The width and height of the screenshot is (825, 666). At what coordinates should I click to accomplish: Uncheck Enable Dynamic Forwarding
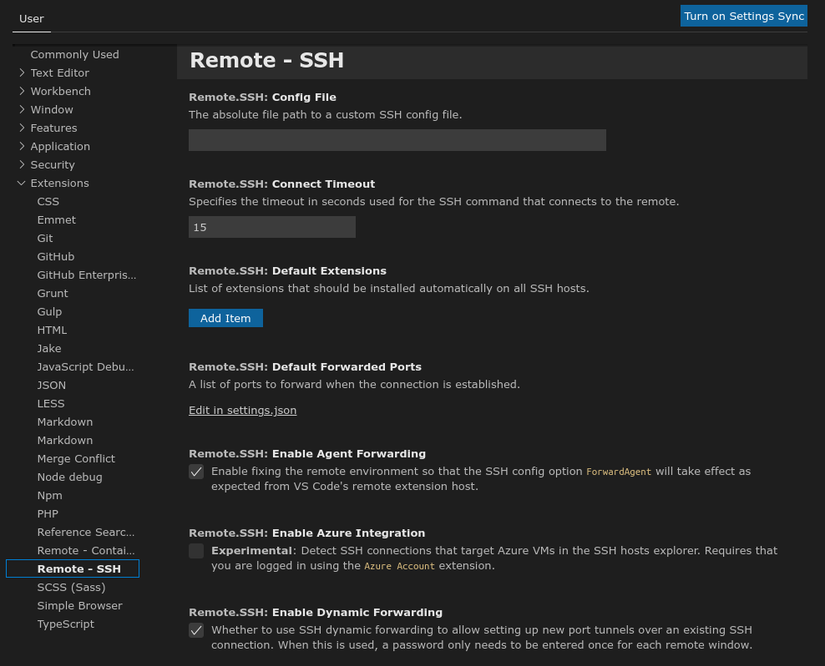pyautogui.click(x=196, y=630)
